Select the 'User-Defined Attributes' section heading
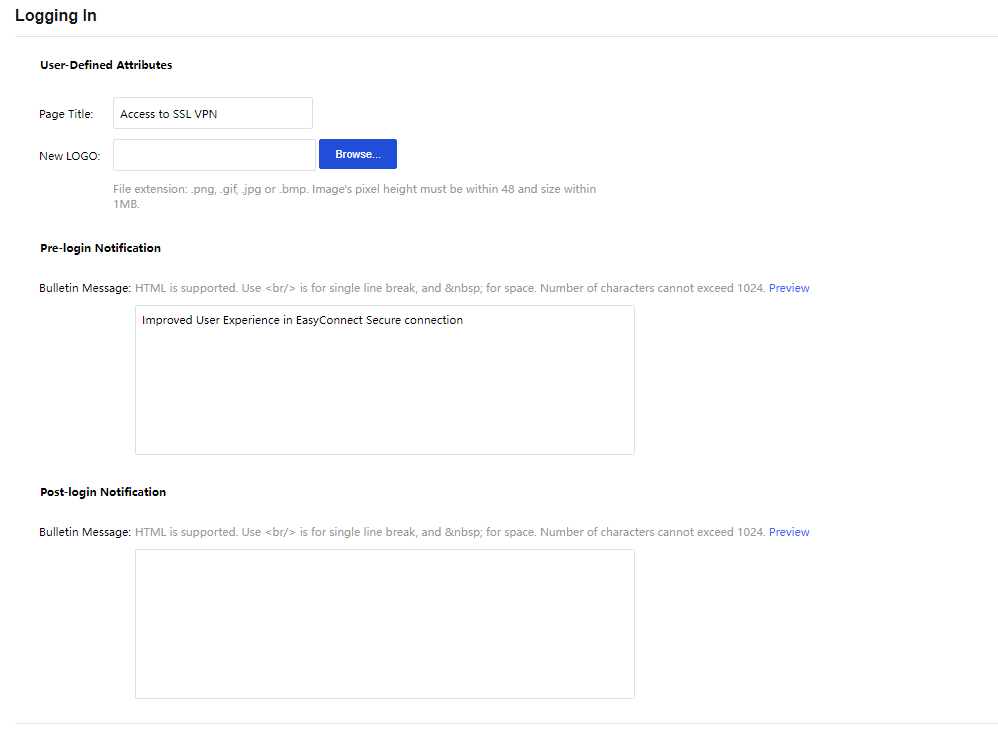The image size is (998, 737). (106, 65)
